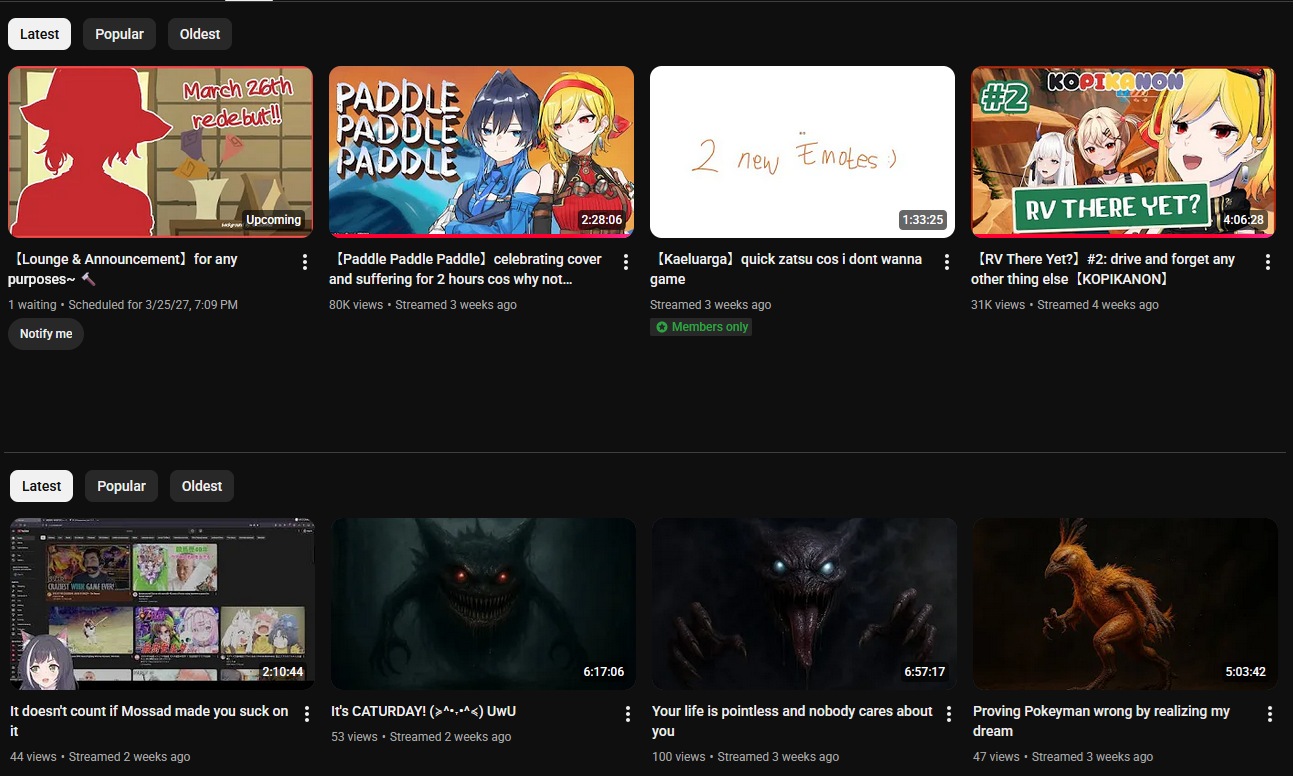This screenshot has height=776, width=1293.
Task: Open action menu for RV There Yet video
Action: [1268, 262]
